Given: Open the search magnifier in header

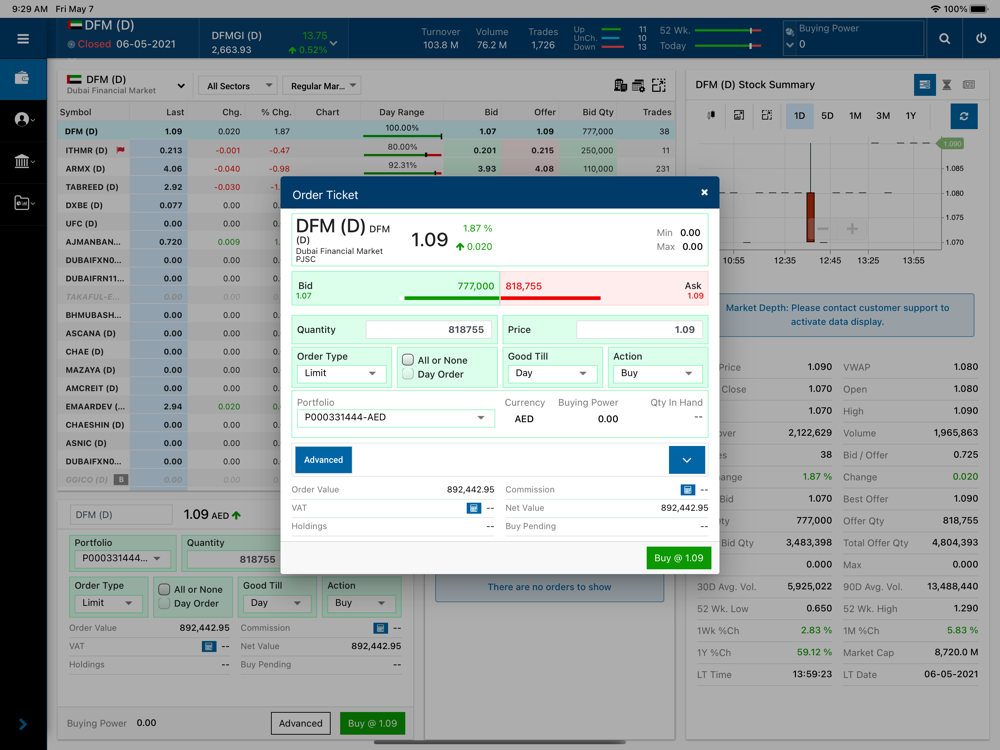Looking at the screenshot, I should point(945,39).
